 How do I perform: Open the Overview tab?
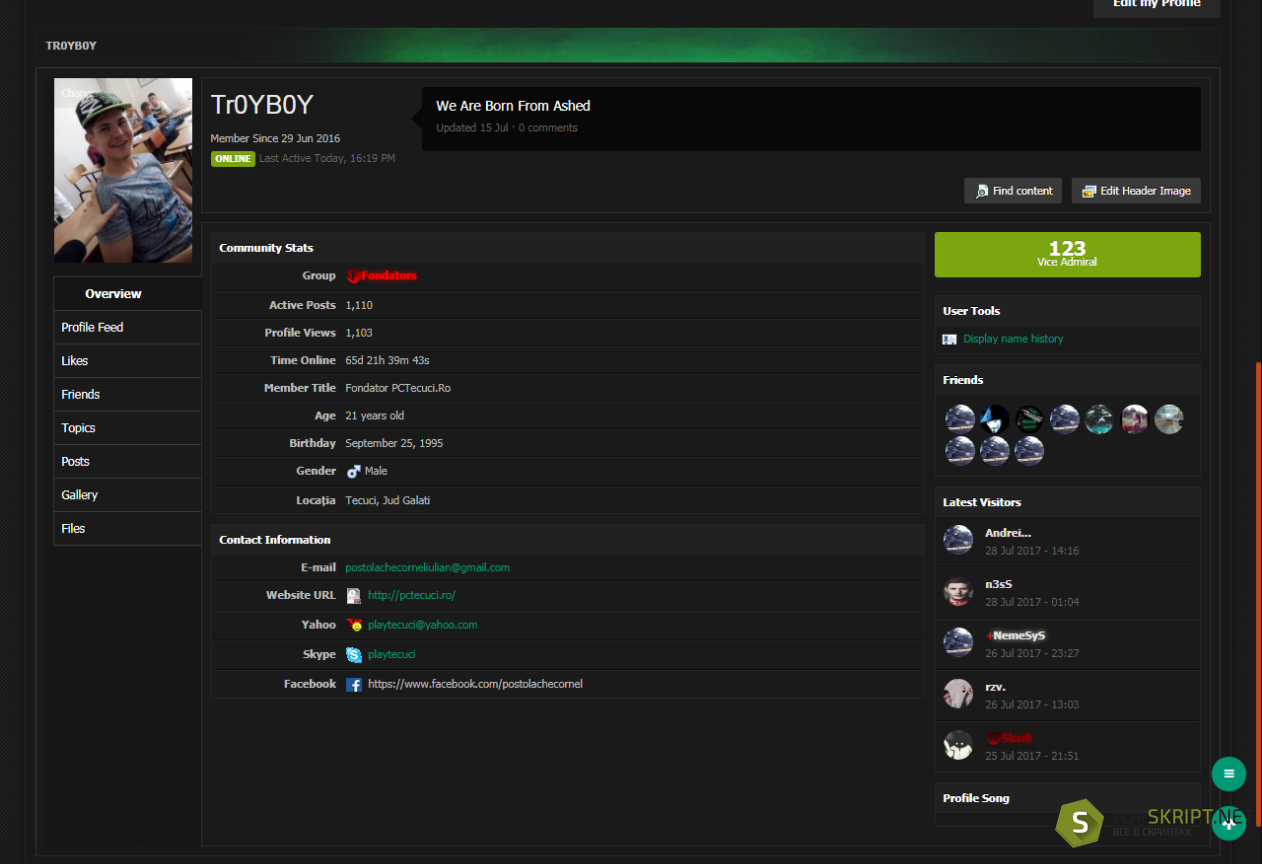click(x=127, y=294)
